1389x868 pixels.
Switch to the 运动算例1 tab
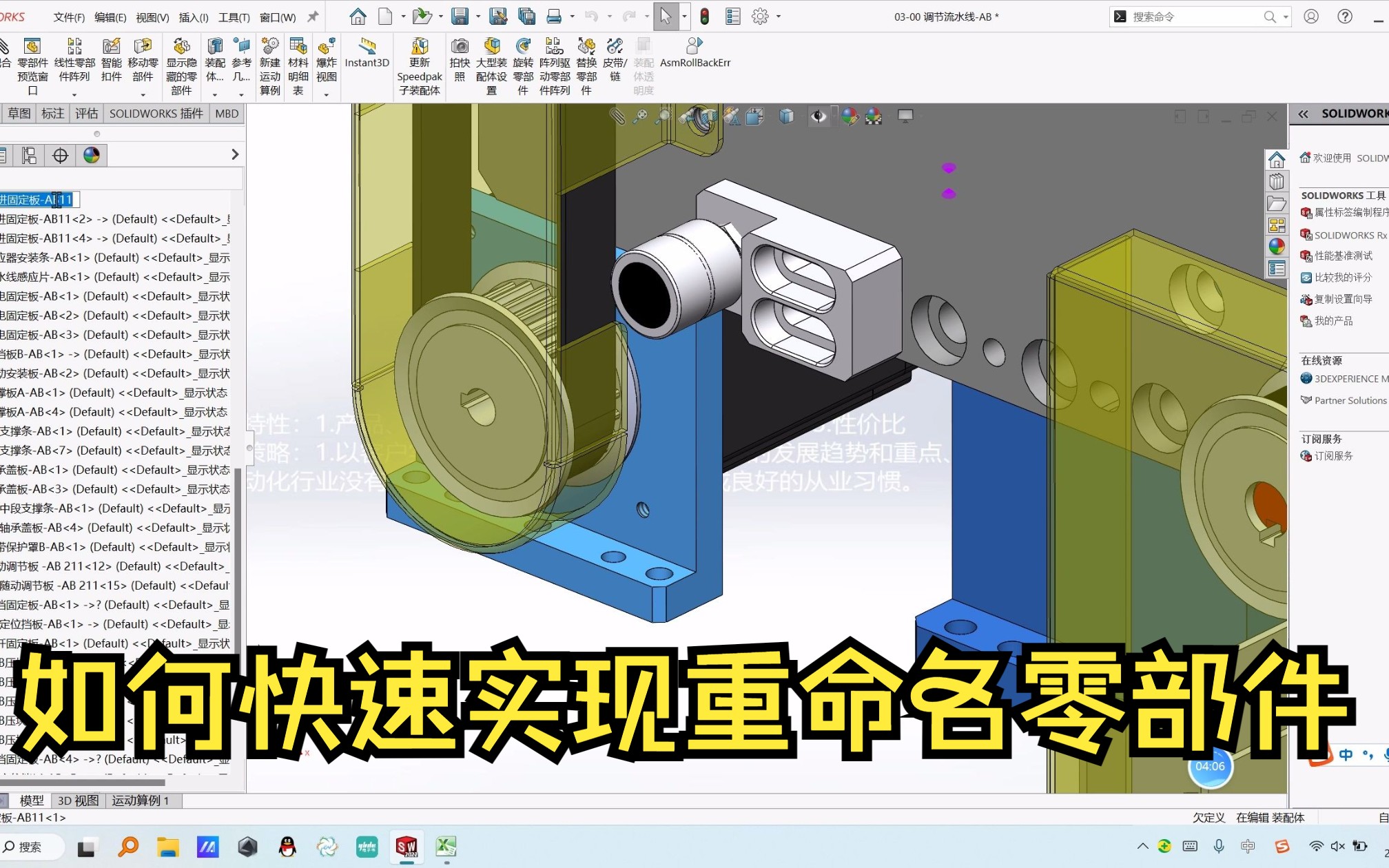tap(139, 800)
